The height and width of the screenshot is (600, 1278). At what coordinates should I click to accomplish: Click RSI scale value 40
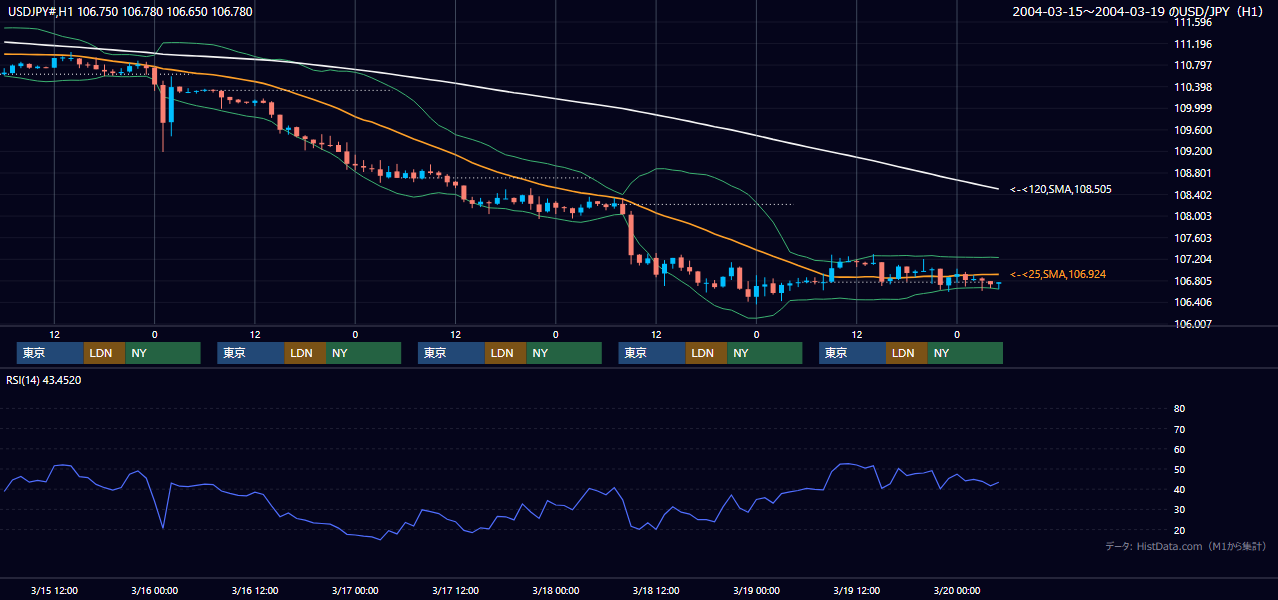tap(1180, 490)
